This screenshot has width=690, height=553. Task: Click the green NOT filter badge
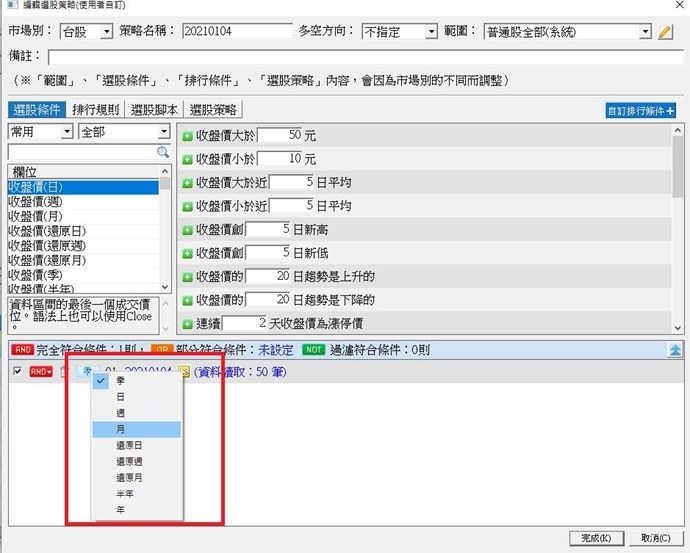pos(313,350)
